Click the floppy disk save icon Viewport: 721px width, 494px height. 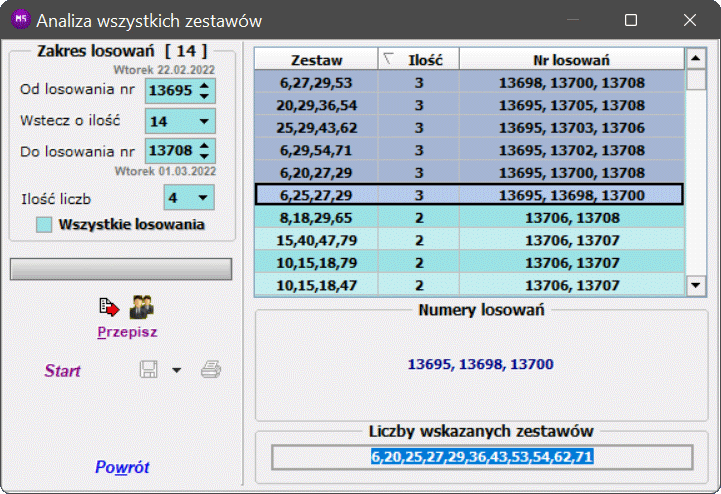149,369
